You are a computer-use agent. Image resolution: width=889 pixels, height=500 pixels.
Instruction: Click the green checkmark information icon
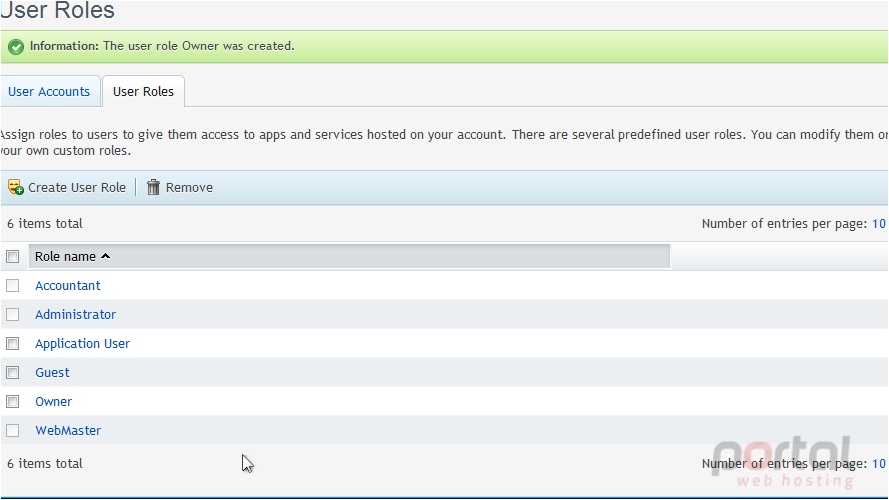click(16, 46)
